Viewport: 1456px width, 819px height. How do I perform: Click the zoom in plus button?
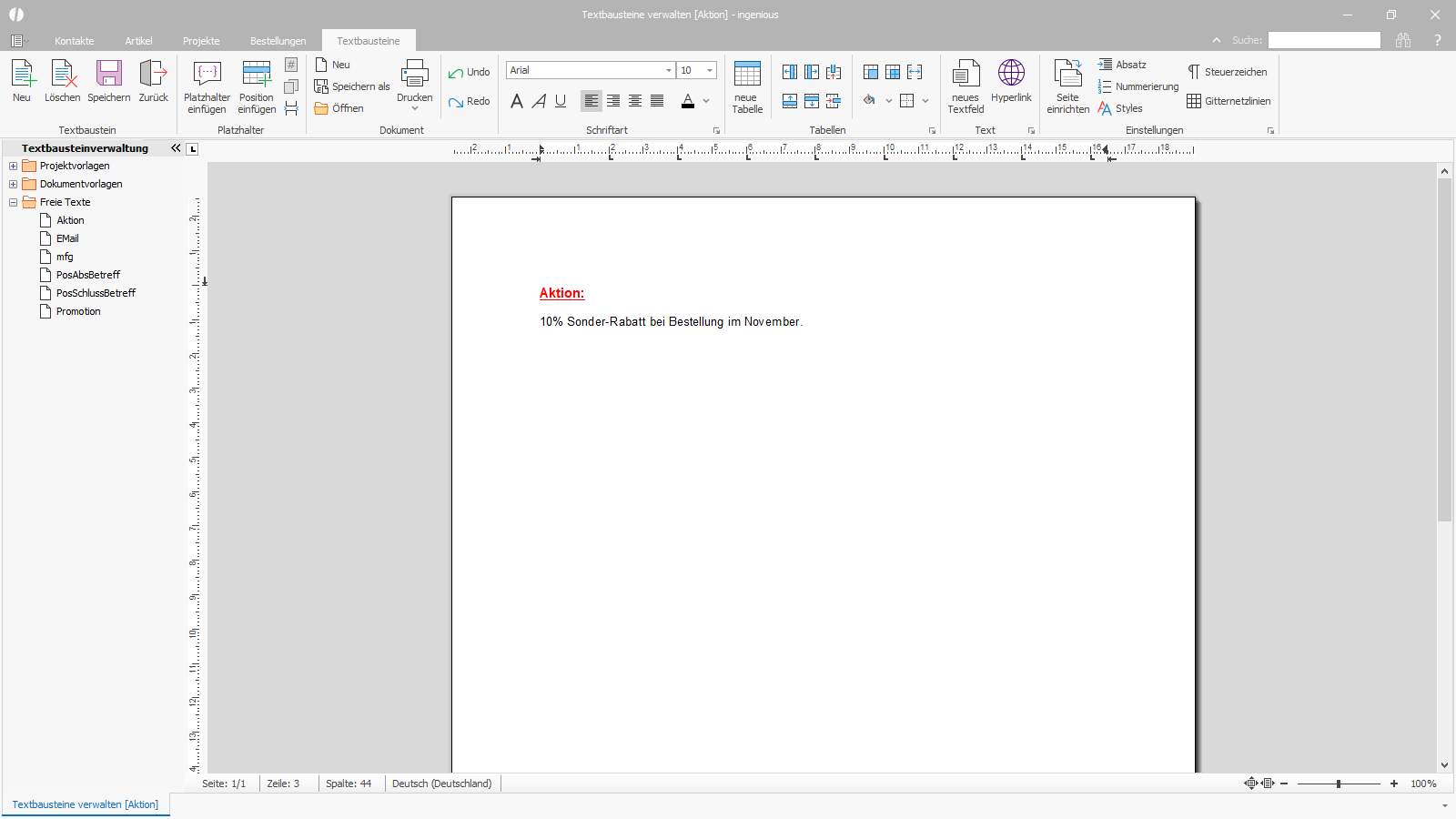coord(1394,784)
